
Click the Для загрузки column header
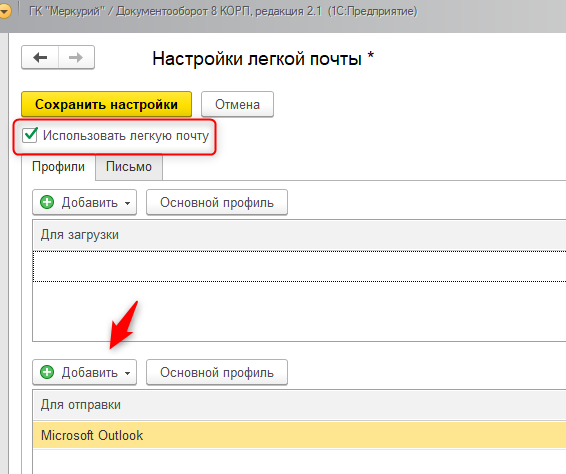point(299,235)
